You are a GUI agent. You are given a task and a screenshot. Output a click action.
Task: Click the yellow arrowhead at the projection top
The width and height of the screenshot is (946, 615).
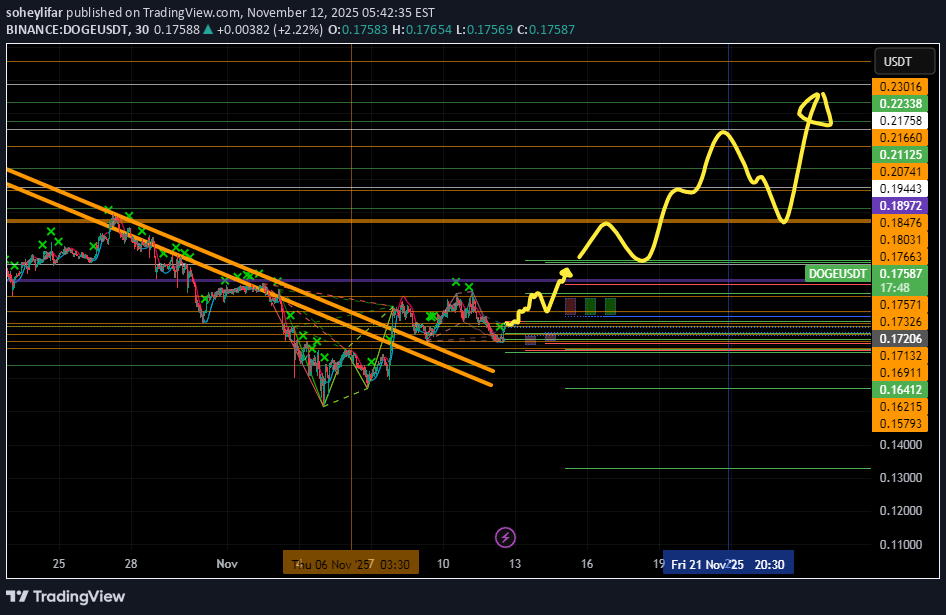point(818,110)
